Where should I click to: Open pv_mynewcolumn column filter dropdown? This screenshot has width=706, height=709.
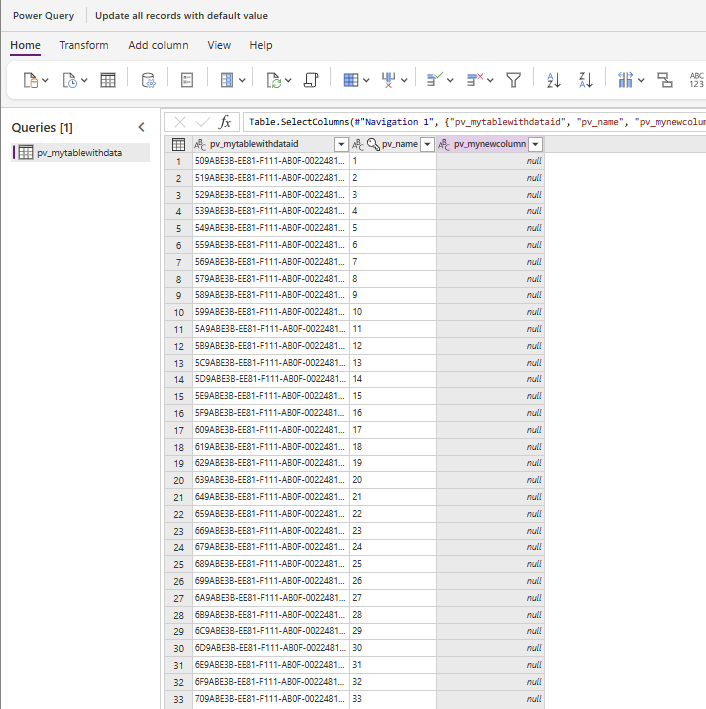535,145
